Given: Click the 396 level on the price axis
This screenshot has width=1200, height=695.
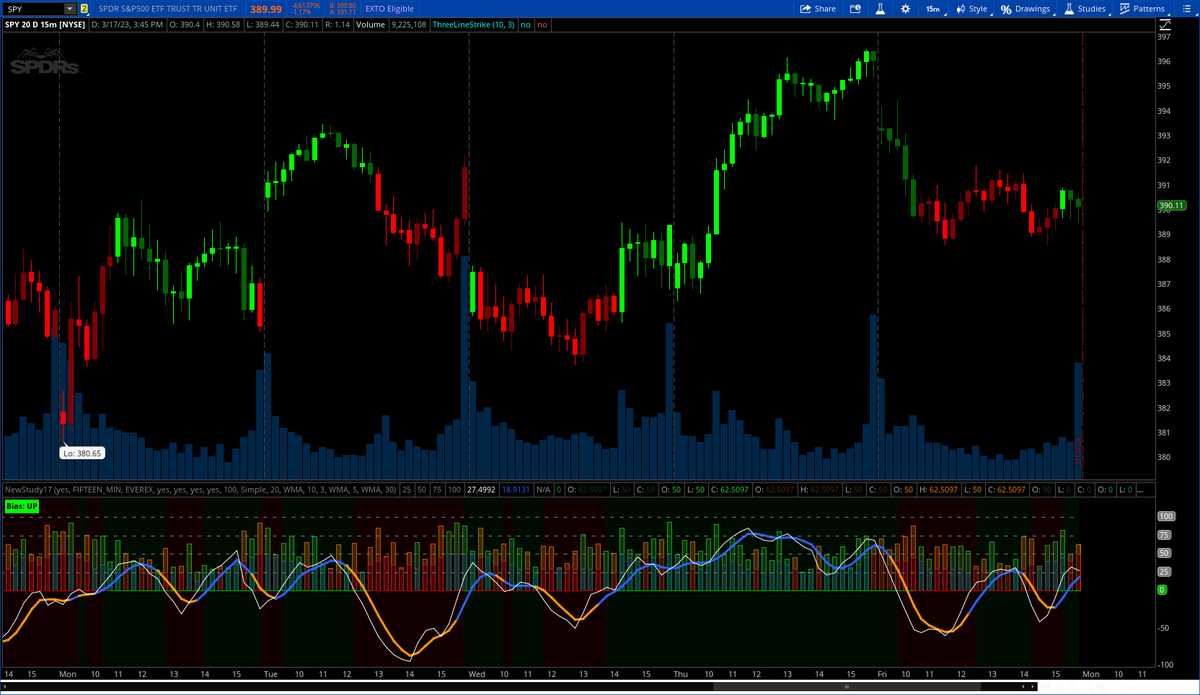Looking at the screenshot, I should point(1163,61).
